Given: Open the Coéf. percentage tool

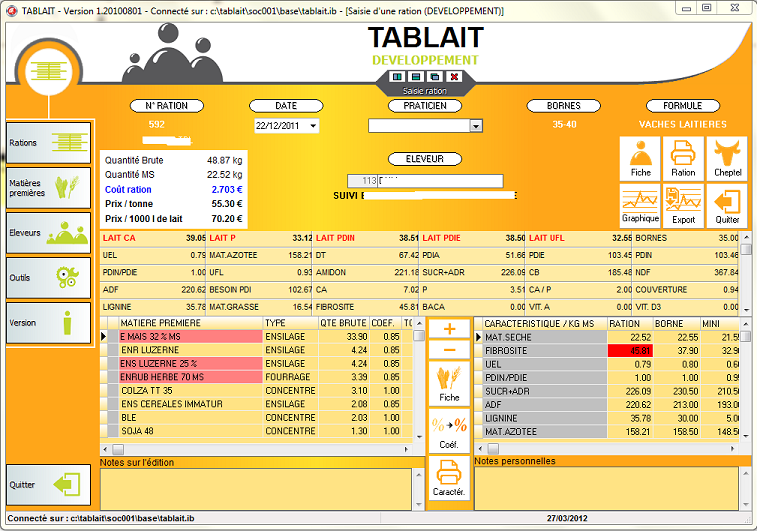Looking at the screenshot, I should (449, 431).
